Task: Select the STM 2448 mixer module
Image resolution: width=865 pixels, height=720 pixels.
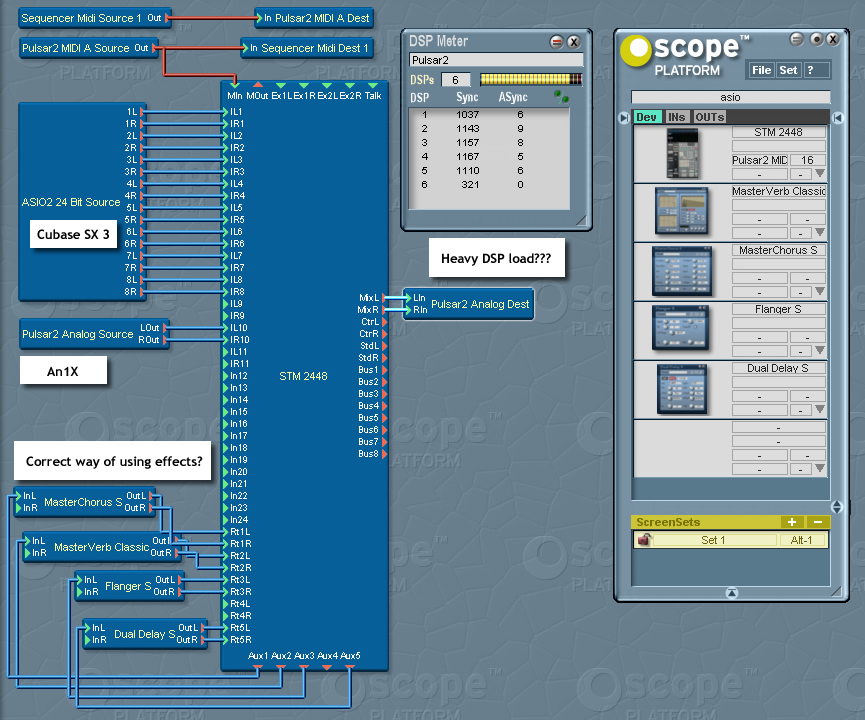Action: 303,376
